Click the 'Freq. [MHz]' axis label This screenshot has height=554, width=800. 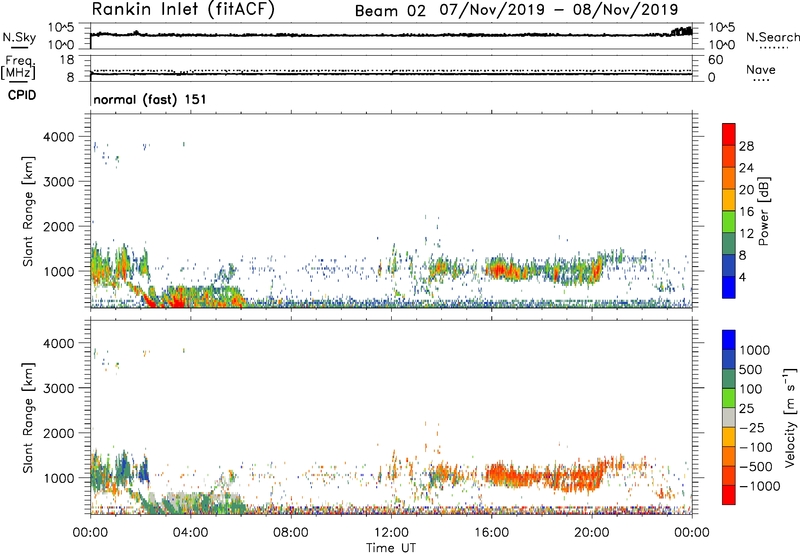tap(19, 67)
